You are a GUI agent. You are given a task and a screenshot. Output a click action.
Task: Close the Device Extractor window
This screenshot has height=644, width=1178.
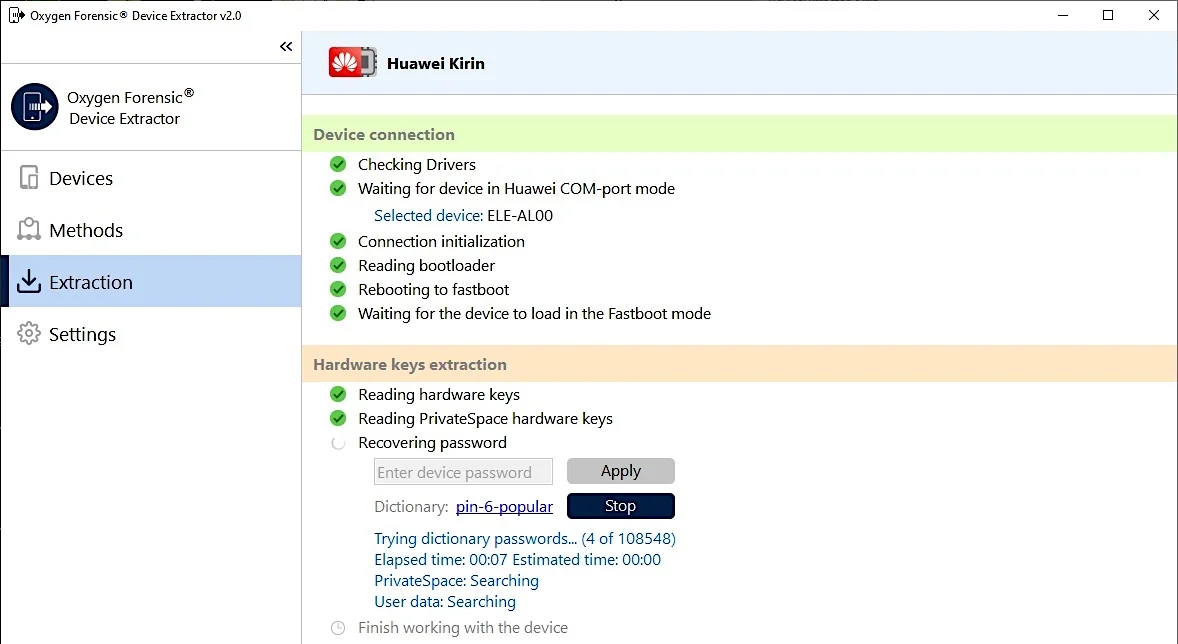pyautogui.click(x=1154, y=15)
